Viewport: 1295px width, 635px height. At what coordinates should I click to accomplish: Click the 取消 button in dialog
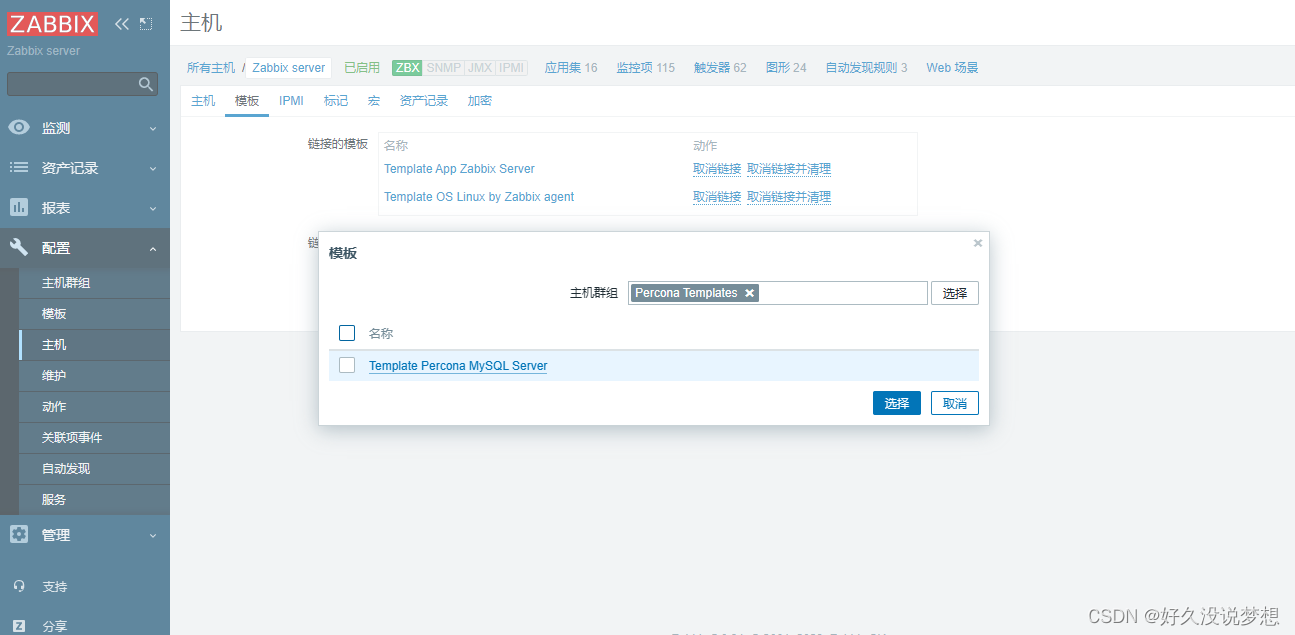coord(955,403)
